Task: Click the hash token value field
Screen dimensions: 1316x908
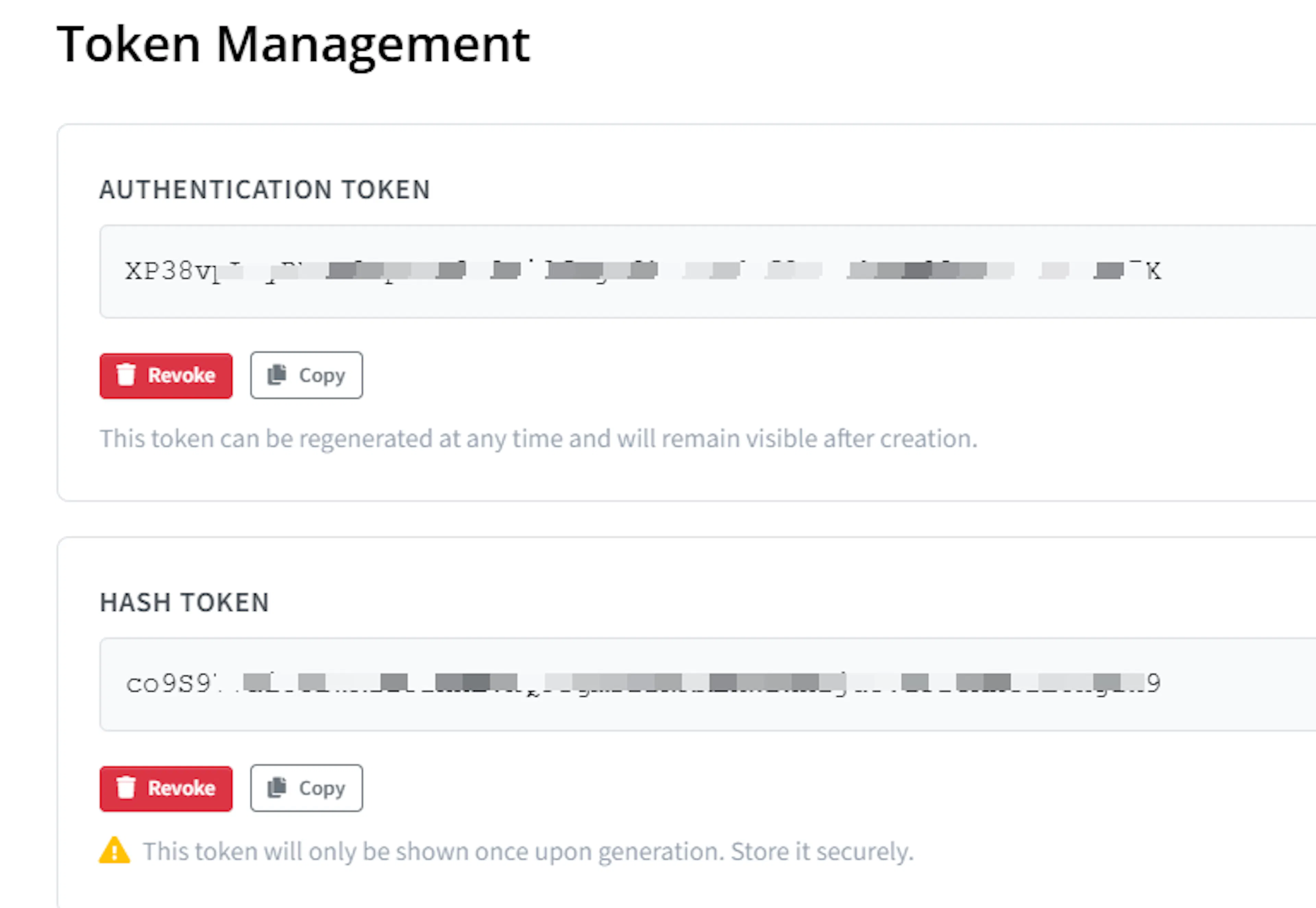Action: [x=708, y=684]
